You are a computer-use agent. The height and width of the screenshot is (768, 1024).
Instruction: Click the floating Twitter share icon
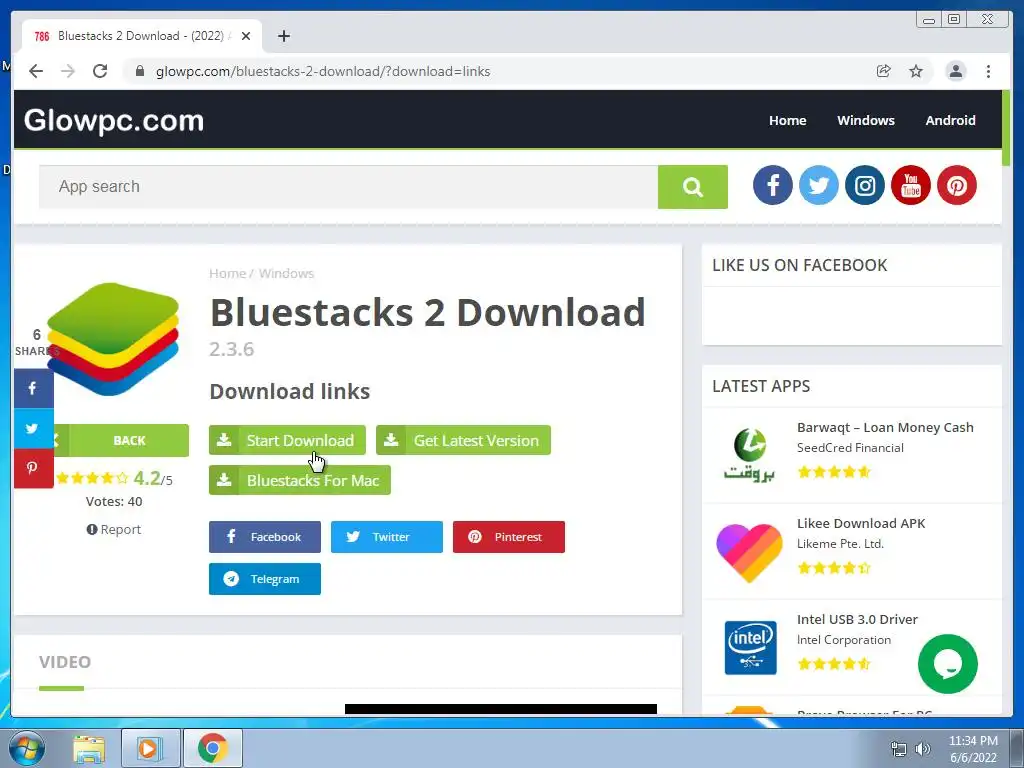[x=33, y=428]
